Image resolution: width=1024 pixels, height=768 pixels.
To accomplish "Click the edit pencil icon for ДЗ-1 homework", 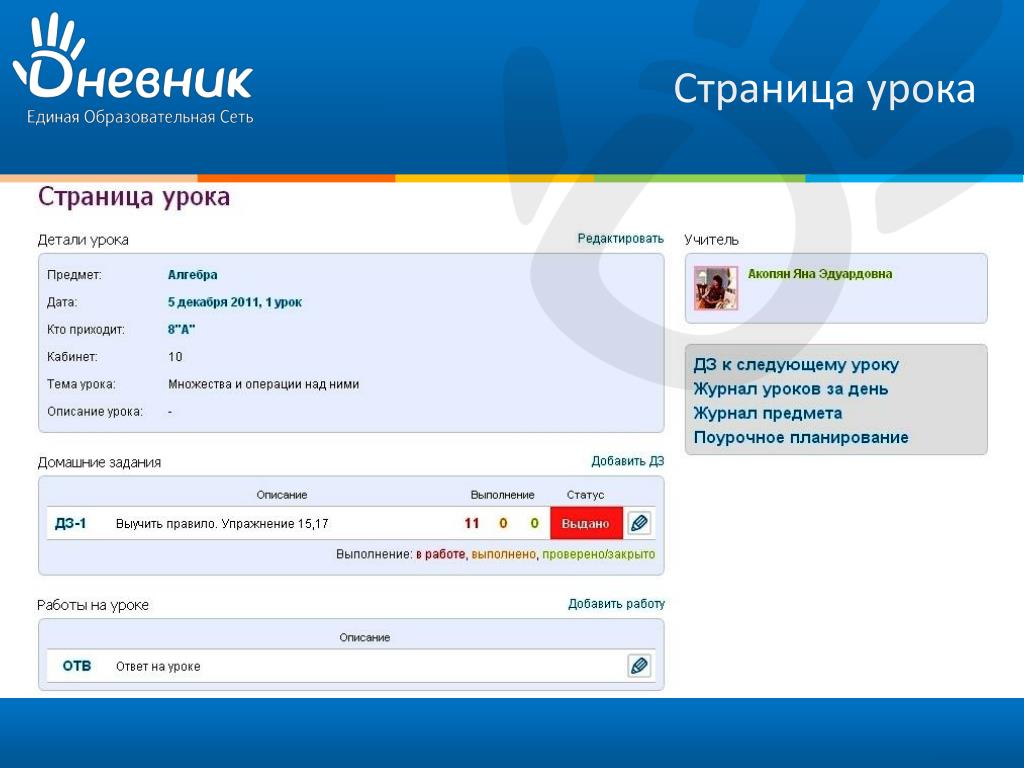I will pyautogui.click(x=639, y=523).
